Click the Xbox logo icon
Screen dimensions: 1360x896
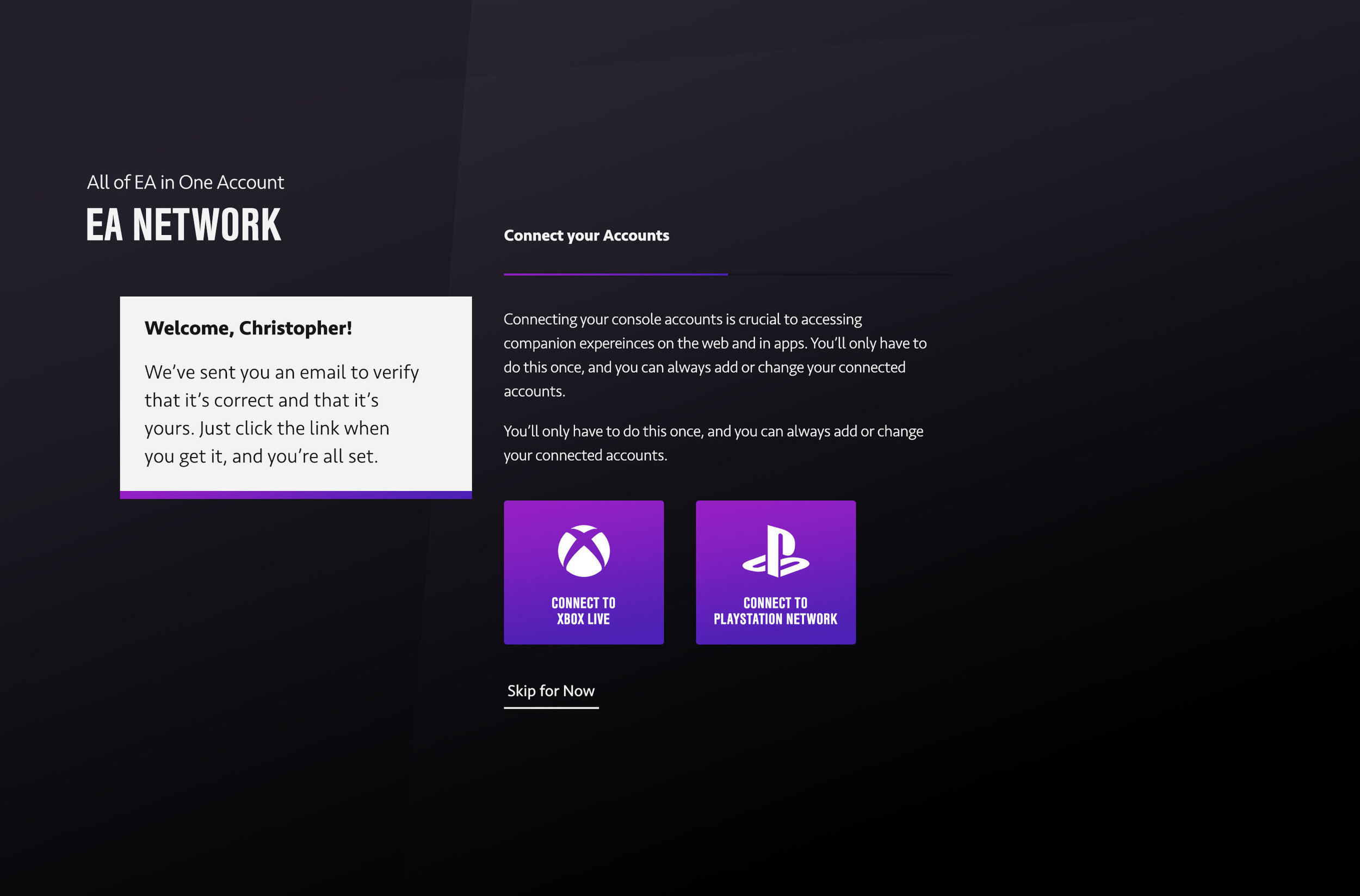pyautogui.click(x=583, y=551)
